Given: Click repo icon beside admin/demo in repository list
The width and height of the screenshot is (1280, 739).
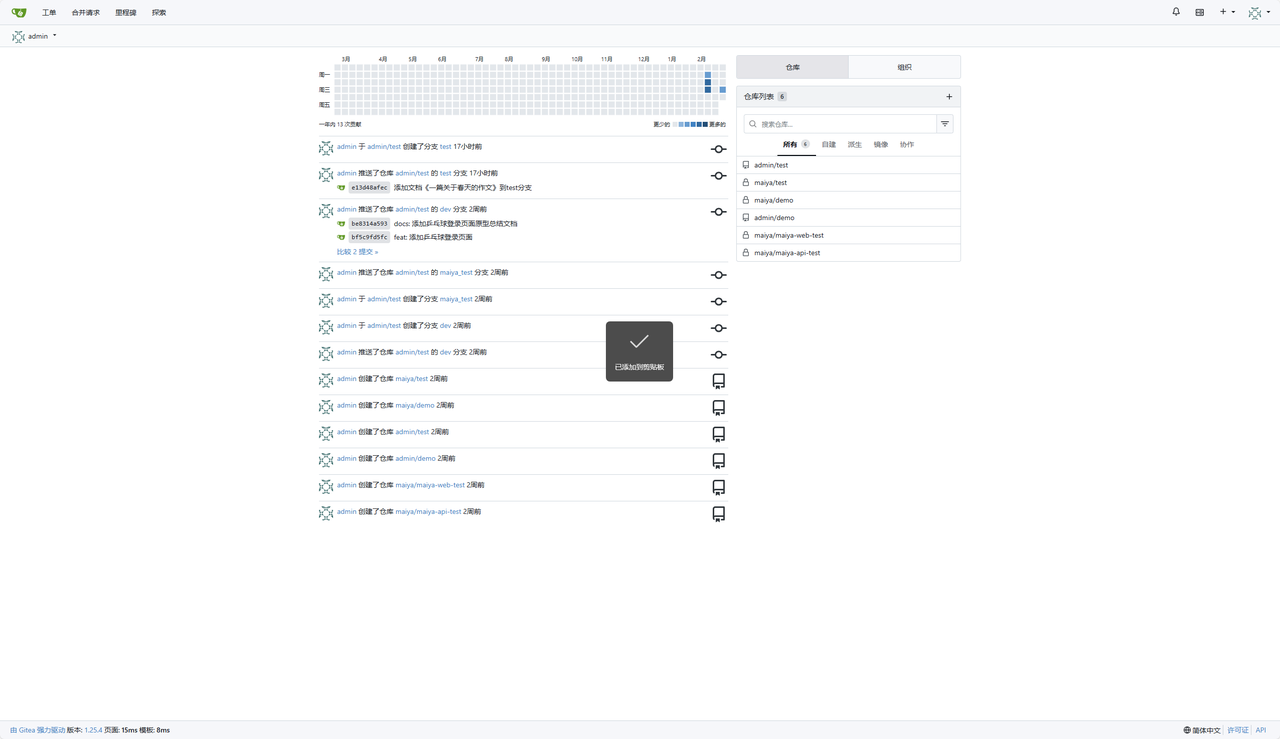Looking at the screenshot, I should tap(746, 218).
